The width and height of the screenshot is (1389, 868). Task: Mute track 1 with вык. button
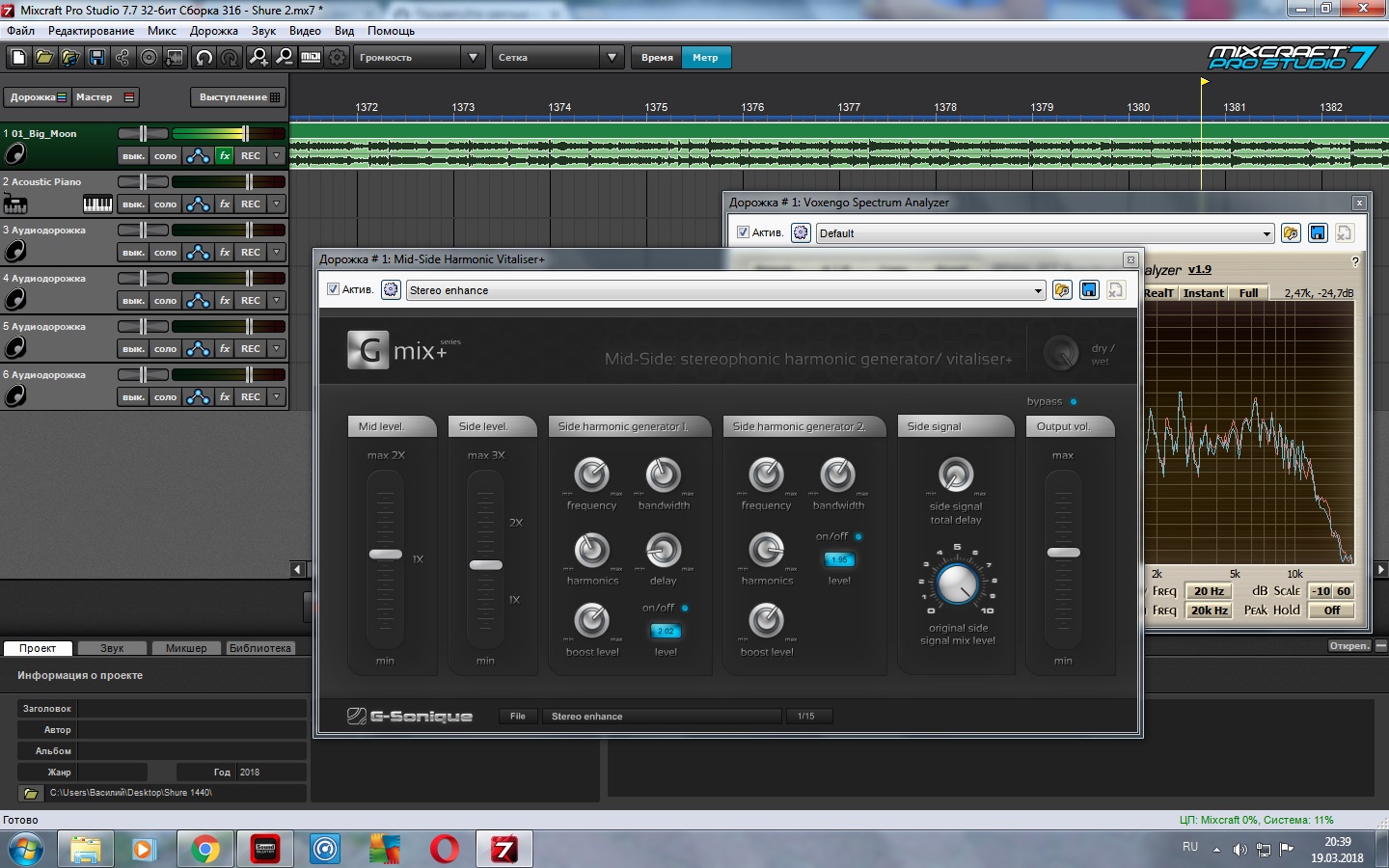point(133,155)
